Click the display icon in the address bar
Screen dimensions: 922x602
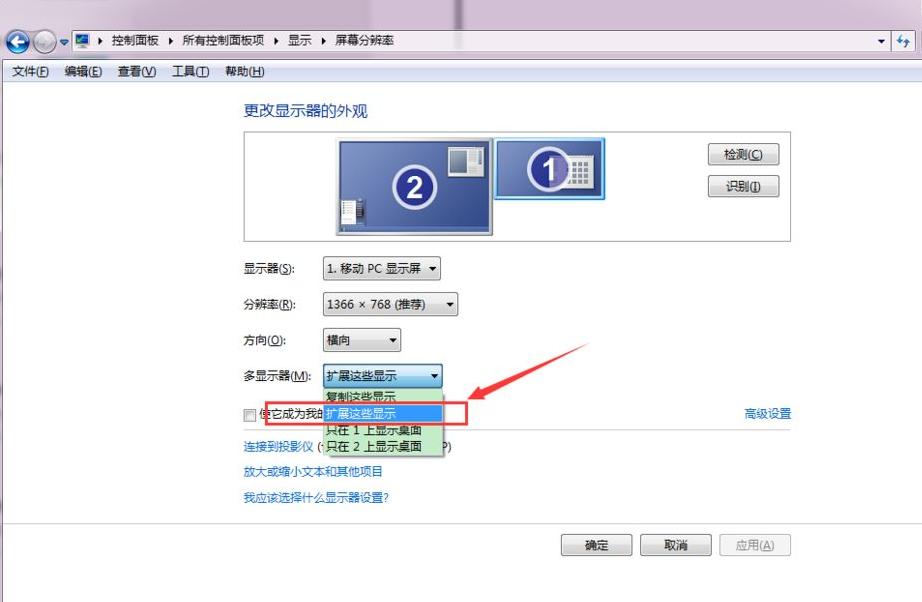click(x=84, y=40)
